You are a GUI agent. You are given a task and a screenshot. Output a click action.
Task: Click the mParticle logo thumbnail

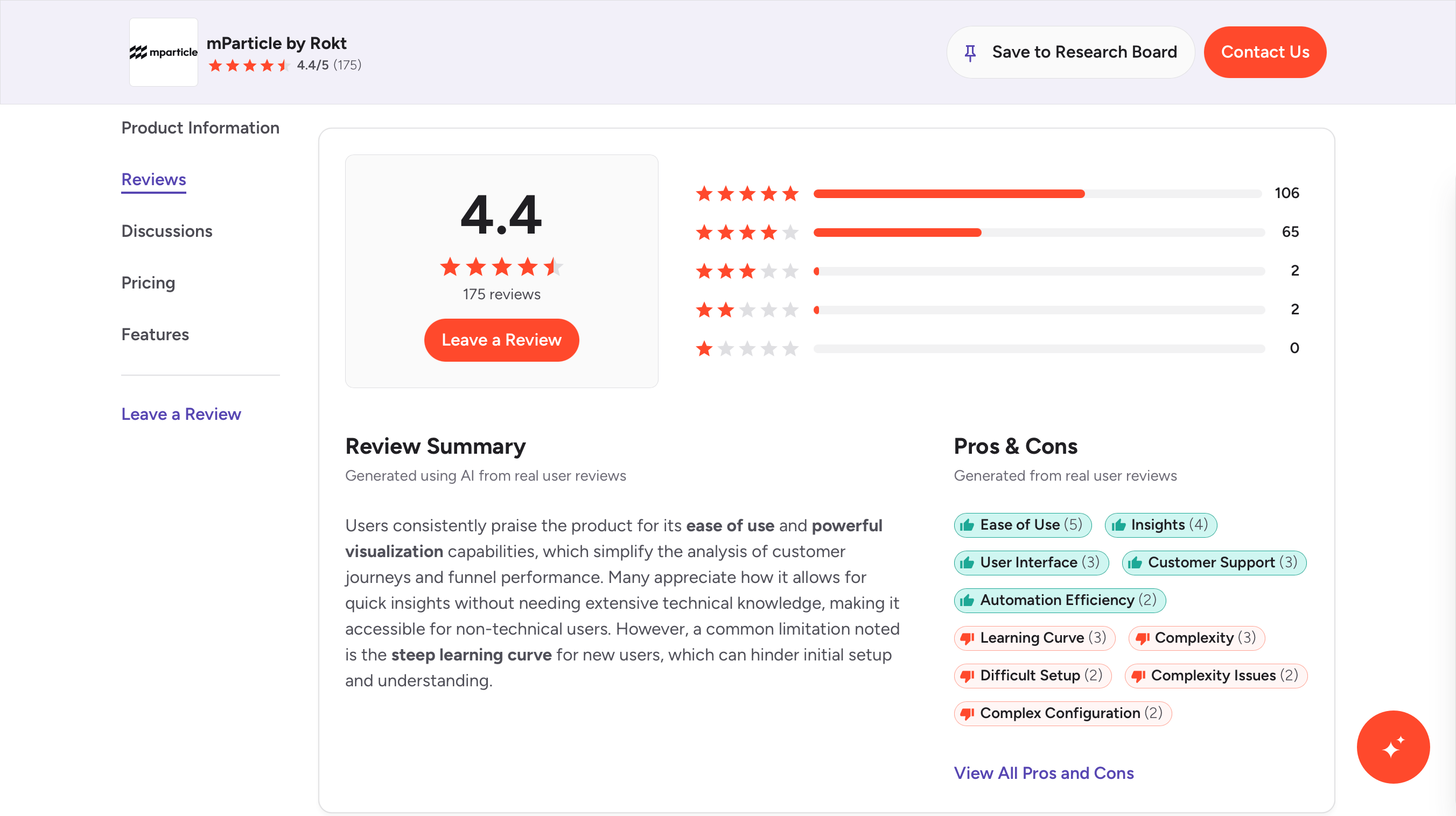pos(163,52)
